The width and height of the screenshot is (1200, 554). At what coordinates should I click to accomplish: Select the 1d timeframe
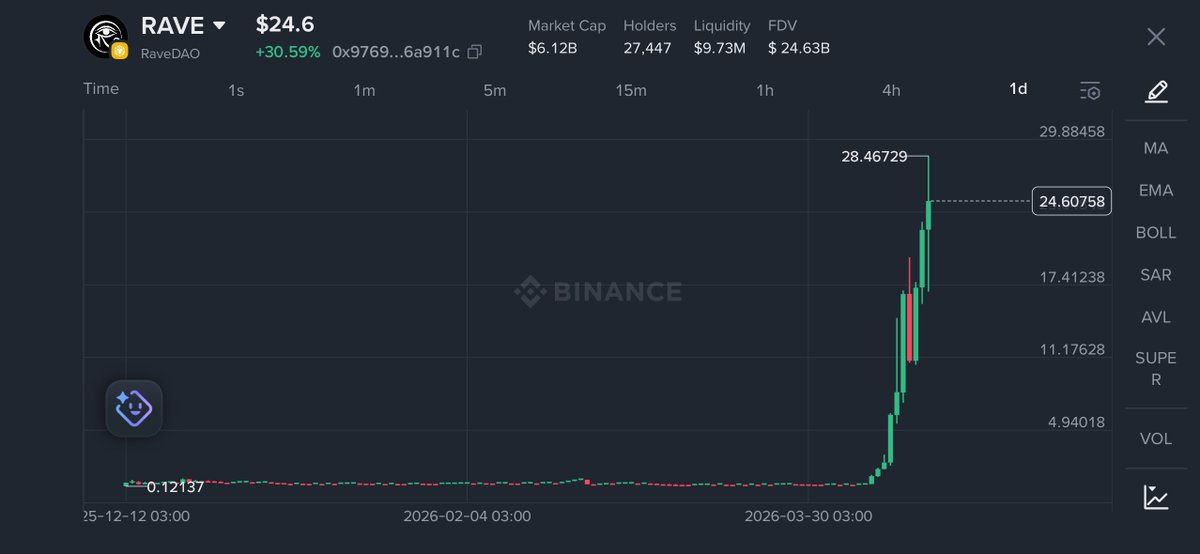click(1018, 89)
